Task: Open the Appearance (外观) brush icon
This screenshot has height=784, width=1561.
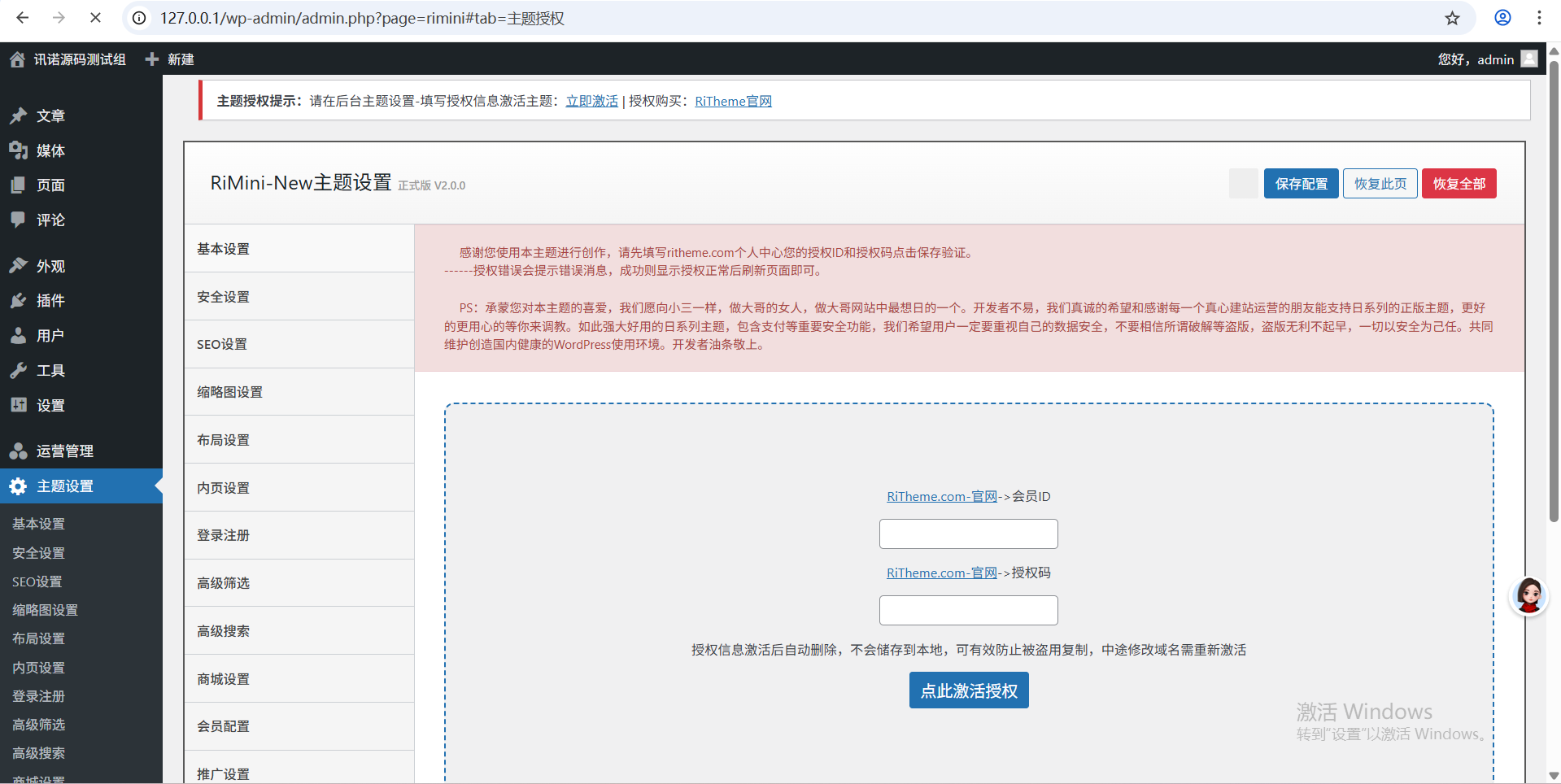Action: click(18, 266)
